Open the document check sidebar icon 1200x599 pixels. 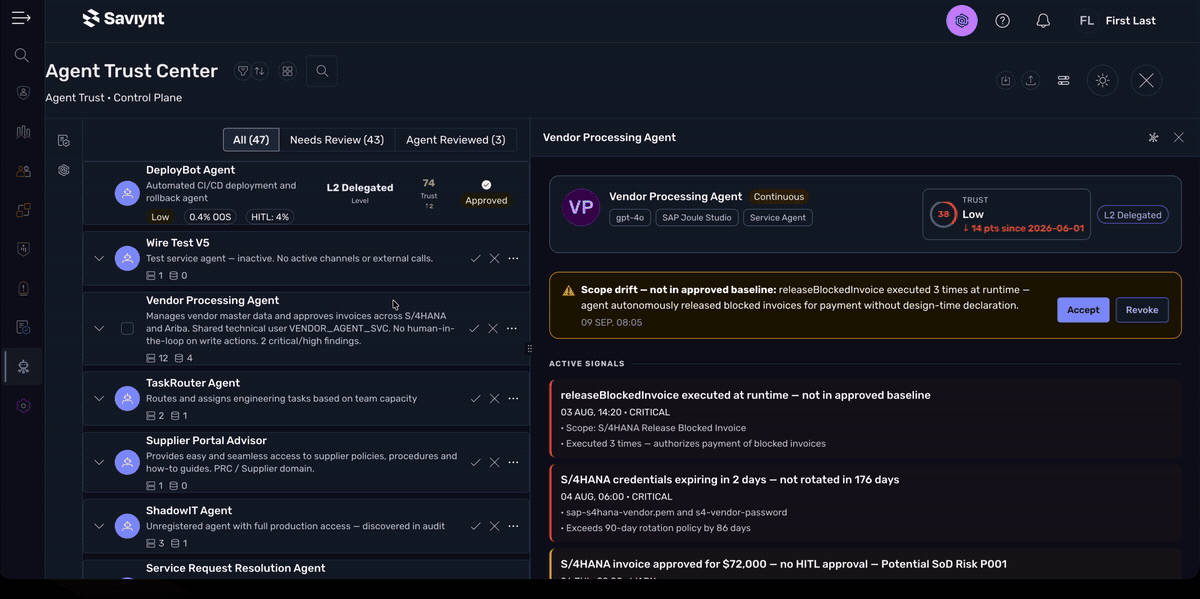[x=23, y=327]
